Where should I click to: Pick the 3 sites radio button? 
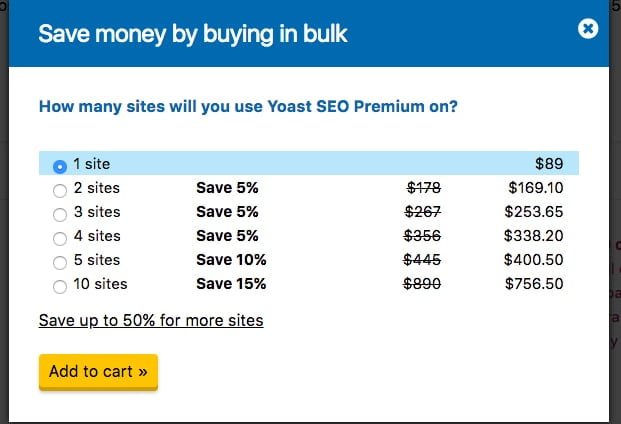[x=60, y=215]
